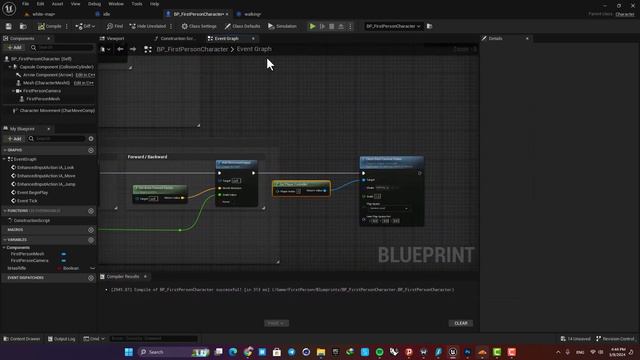Viewport: 640px width, 360px height.
Task: Add new macro with the MACROS plus button
Action: 91,230
